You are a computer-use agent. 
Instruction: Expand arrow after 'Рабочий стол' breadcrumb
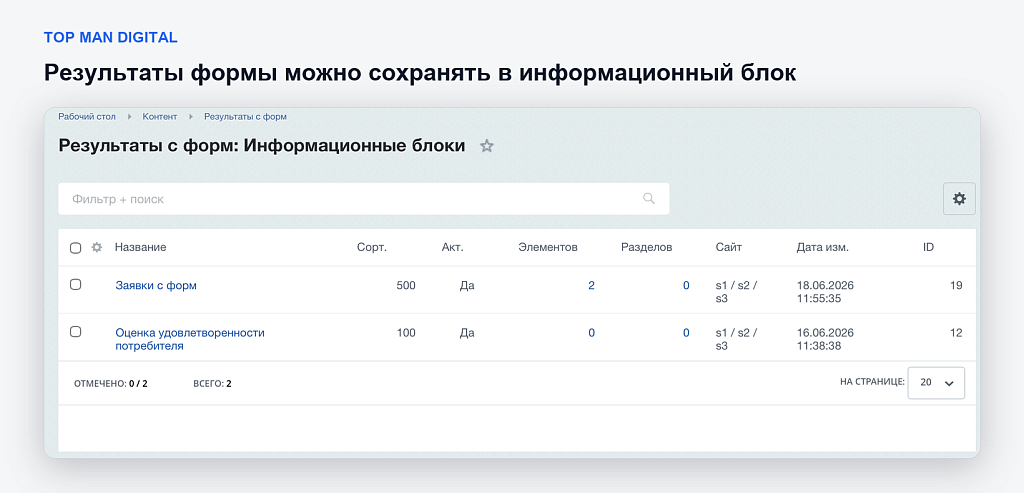pyautogui.click(x=129, y=116)
